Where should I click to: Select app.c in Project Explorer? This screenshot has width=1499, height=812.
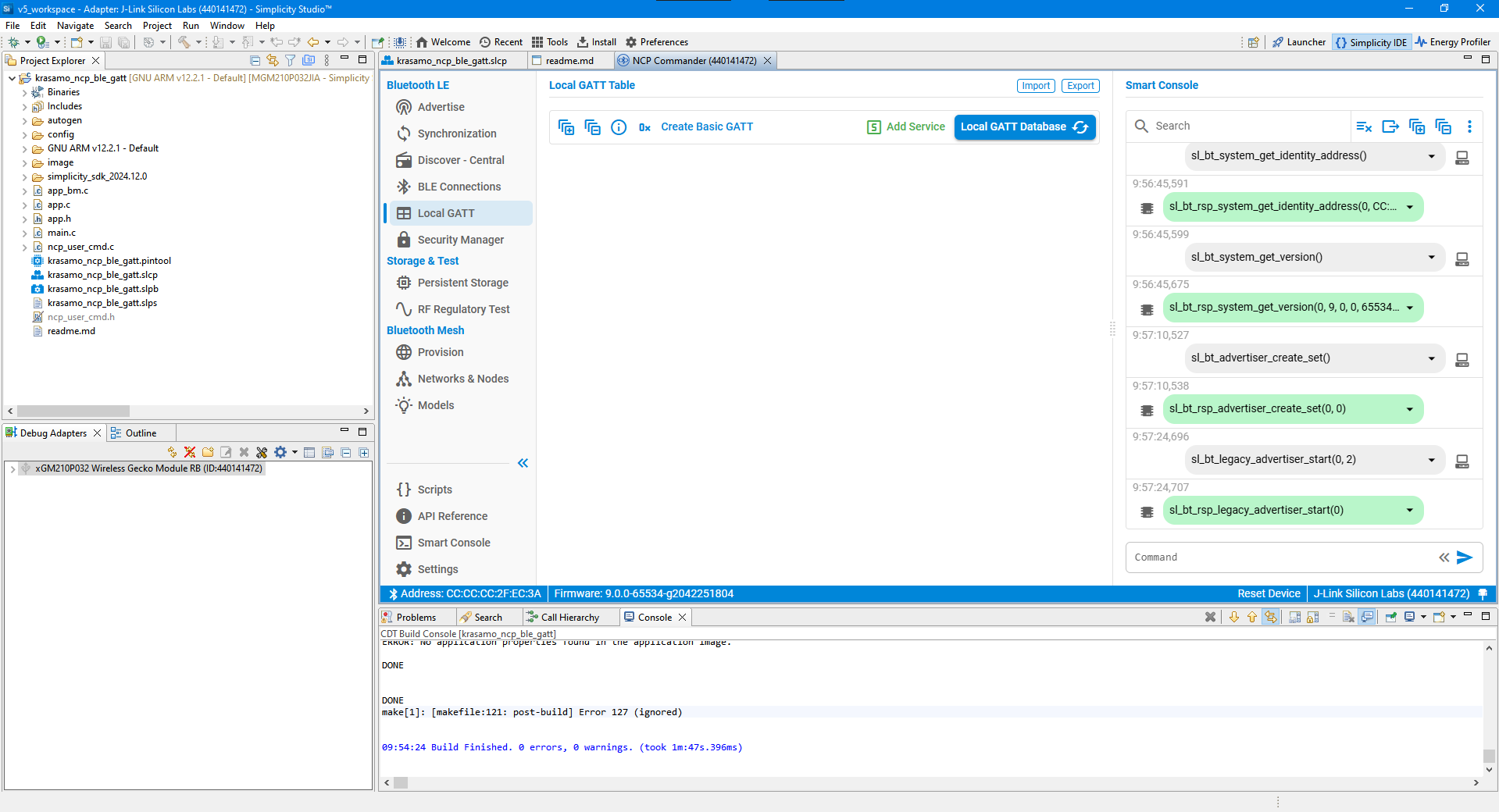point(59,205)
